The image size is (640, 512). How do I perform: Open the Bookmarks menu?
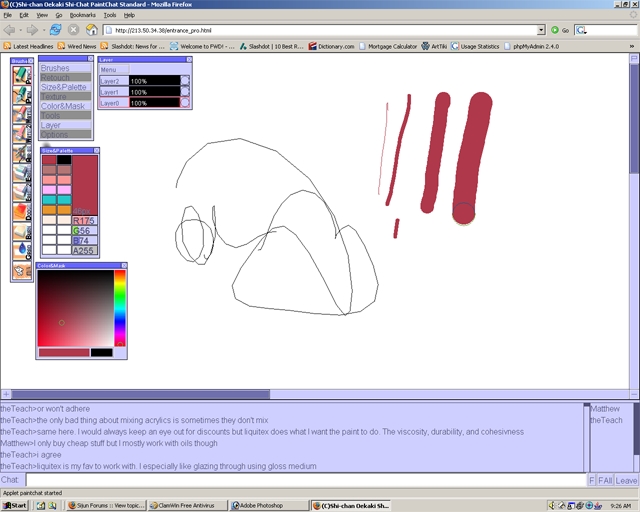[82, 15]
